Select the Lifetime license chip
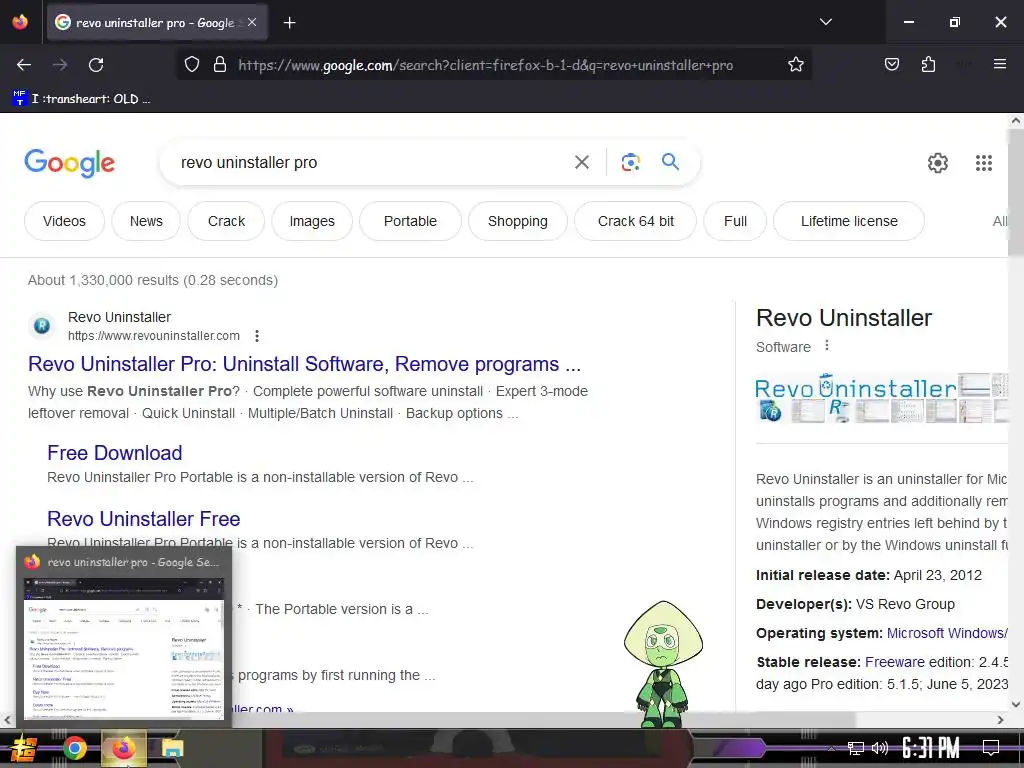This screenshot has height=768, width=1024. [849, 221]
